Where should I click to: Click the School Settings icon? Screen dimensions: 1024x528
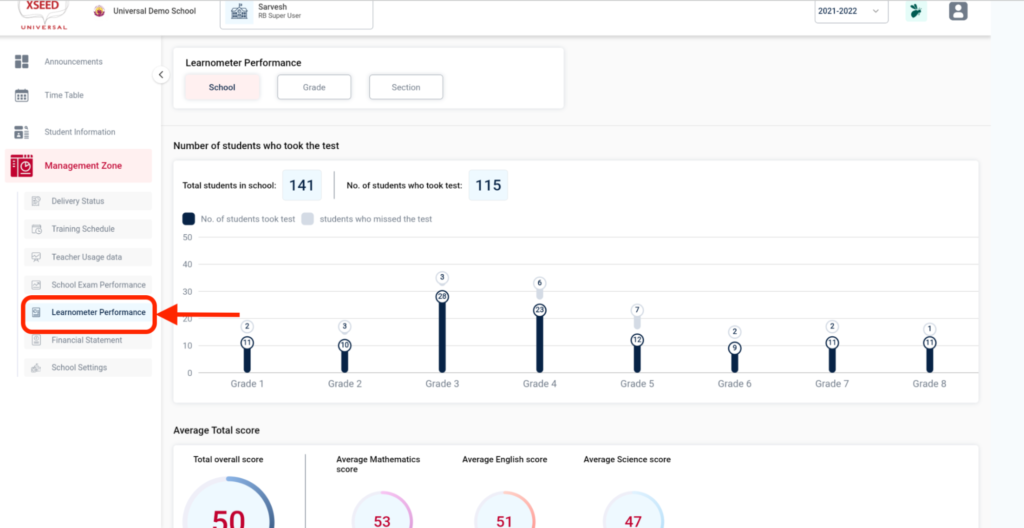[37, 368]
